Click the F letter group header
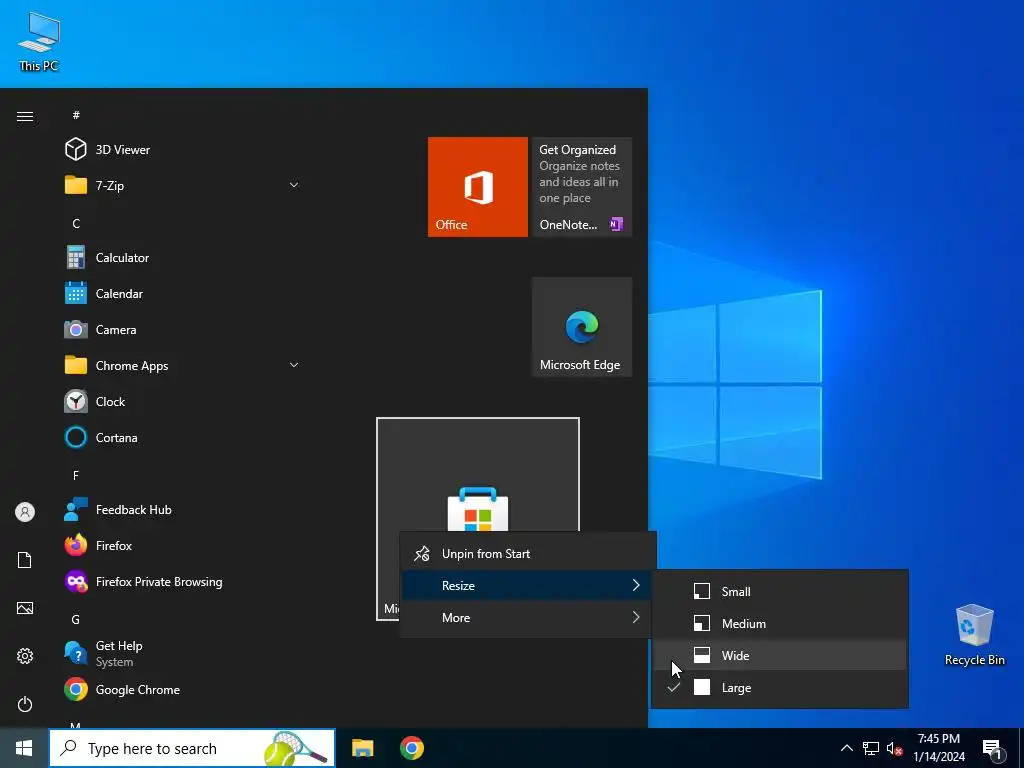 pyautogui.click(x=76, y=475)
